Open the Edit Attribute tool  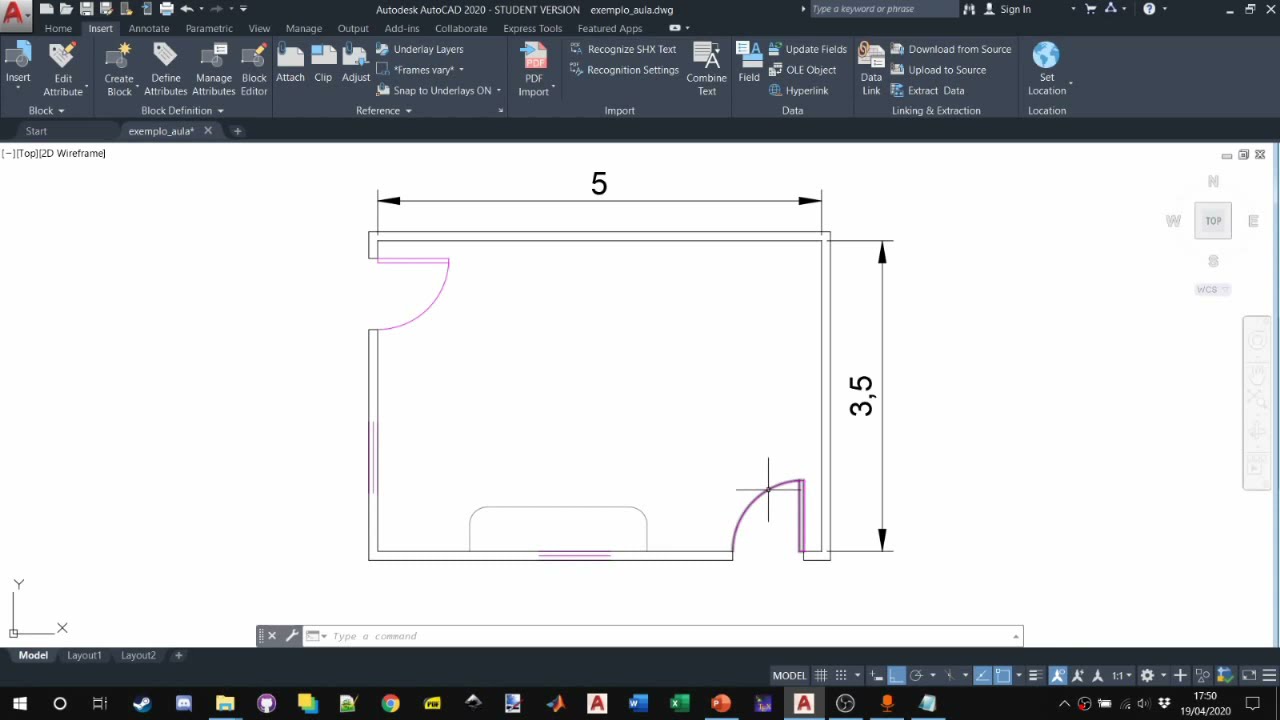coord(63,69)
